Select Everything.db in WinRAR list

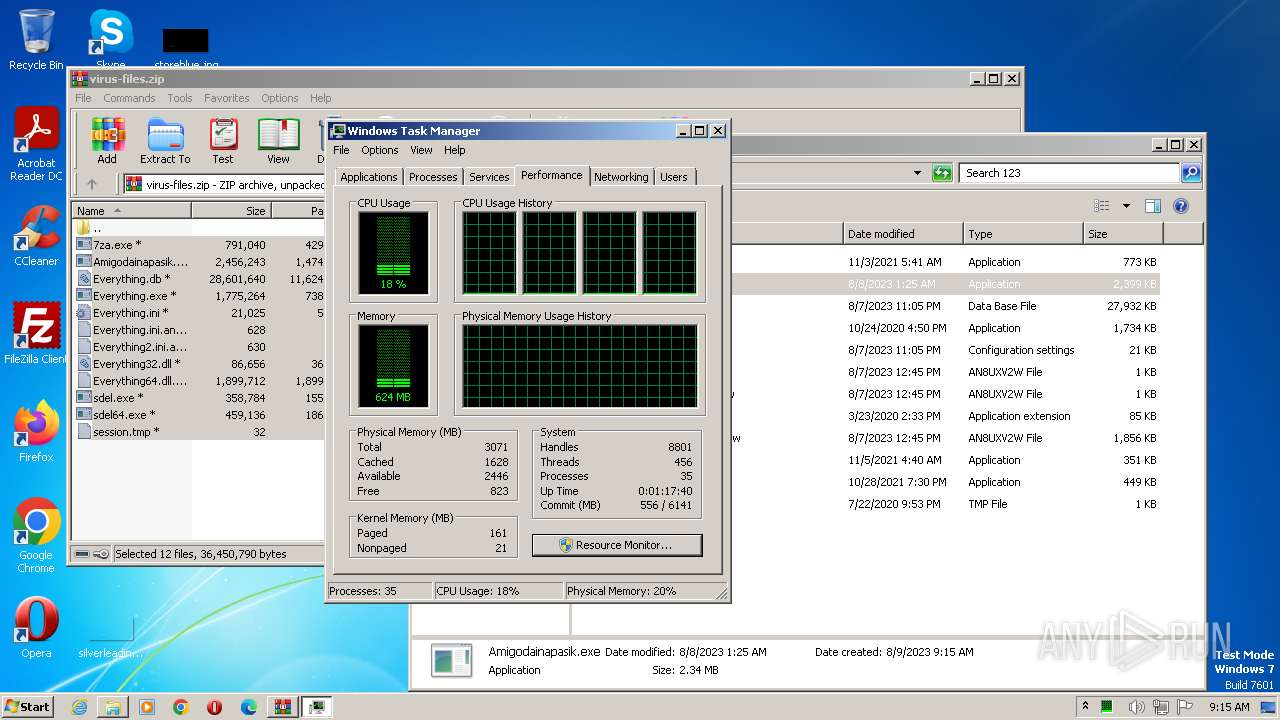point(199,279)
